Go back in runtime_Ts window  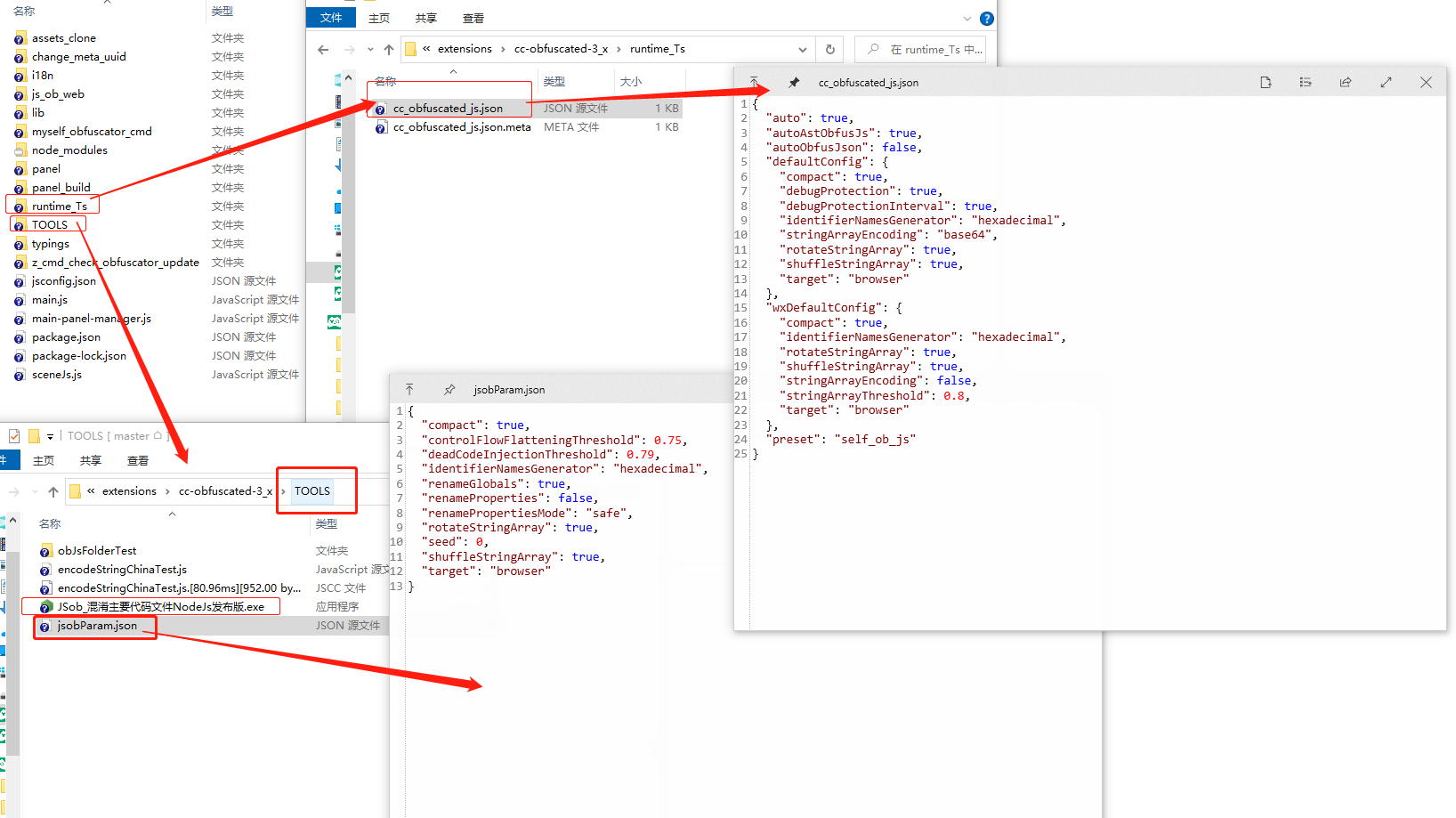point(323,50)
